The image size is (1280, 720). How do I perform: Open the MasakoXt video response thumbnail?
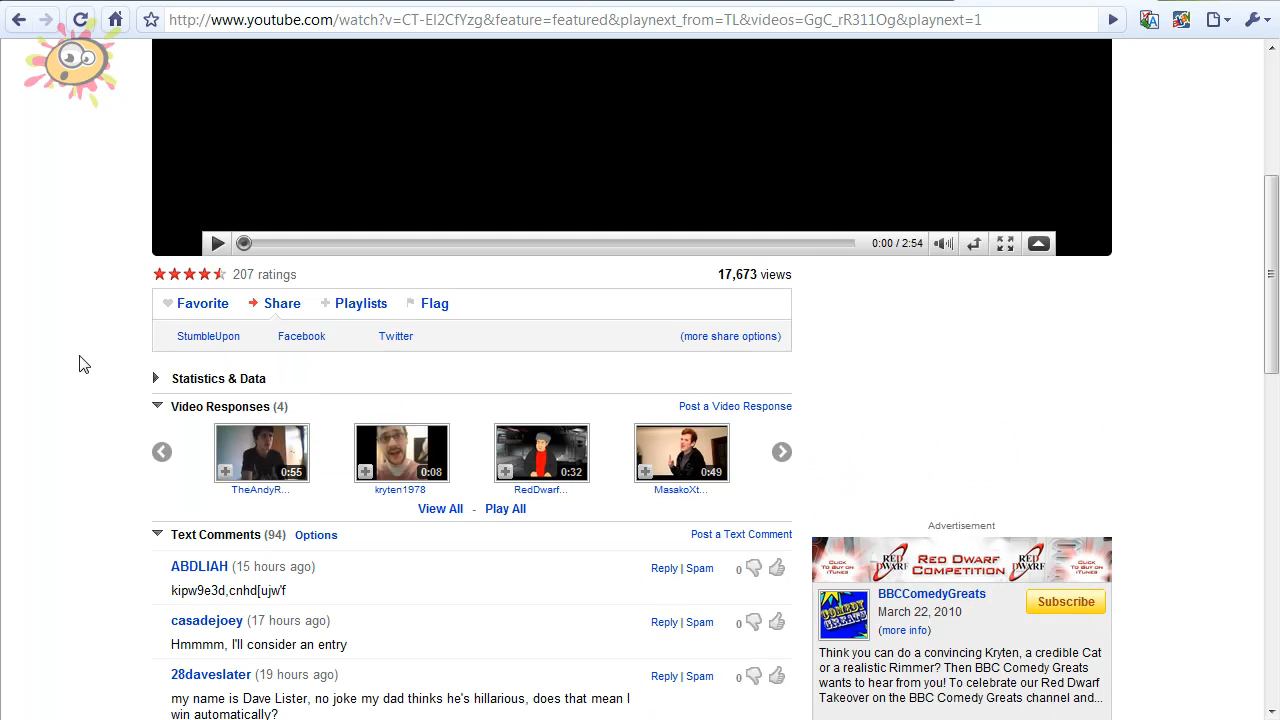click(x=682, y=452)
